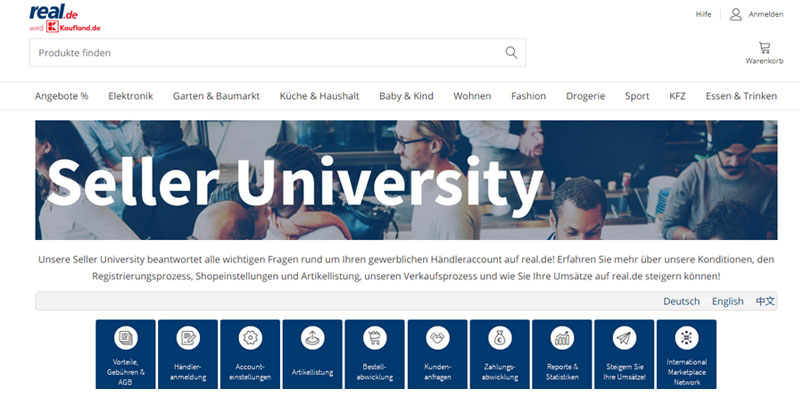The width and height of the screenshot is (800, 404).
Task: Open the Elektronik category
Action: pyautogui.click(x=131, y=96)
